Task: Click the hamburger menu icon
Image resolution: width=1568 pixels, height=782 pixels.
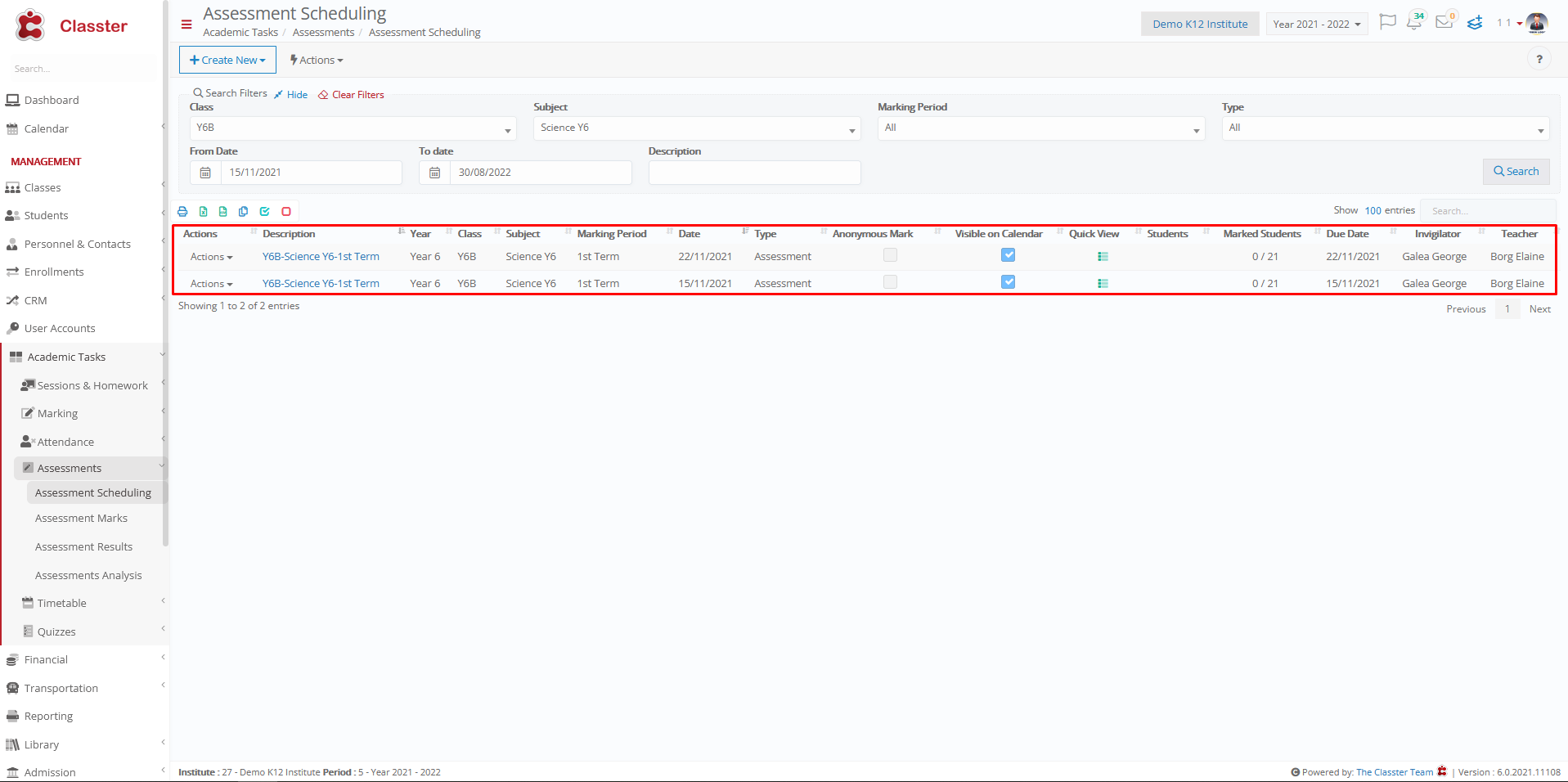Action: (x=186, y=25)
